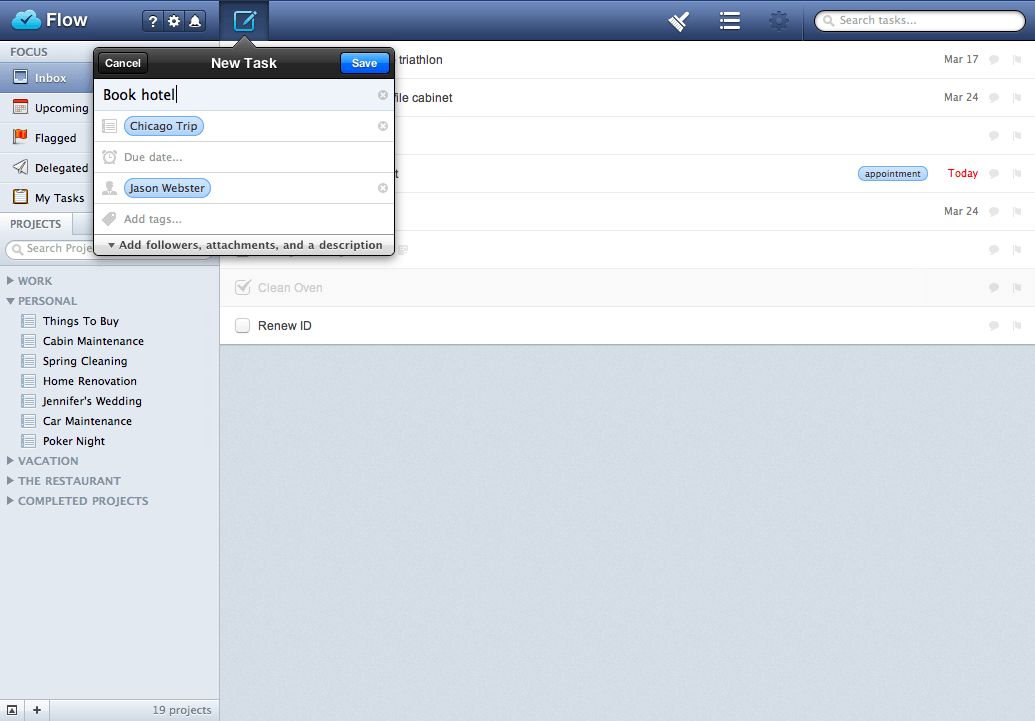Click the Renew ID task text
This screenshot has height=721, width=1035.
284,326
